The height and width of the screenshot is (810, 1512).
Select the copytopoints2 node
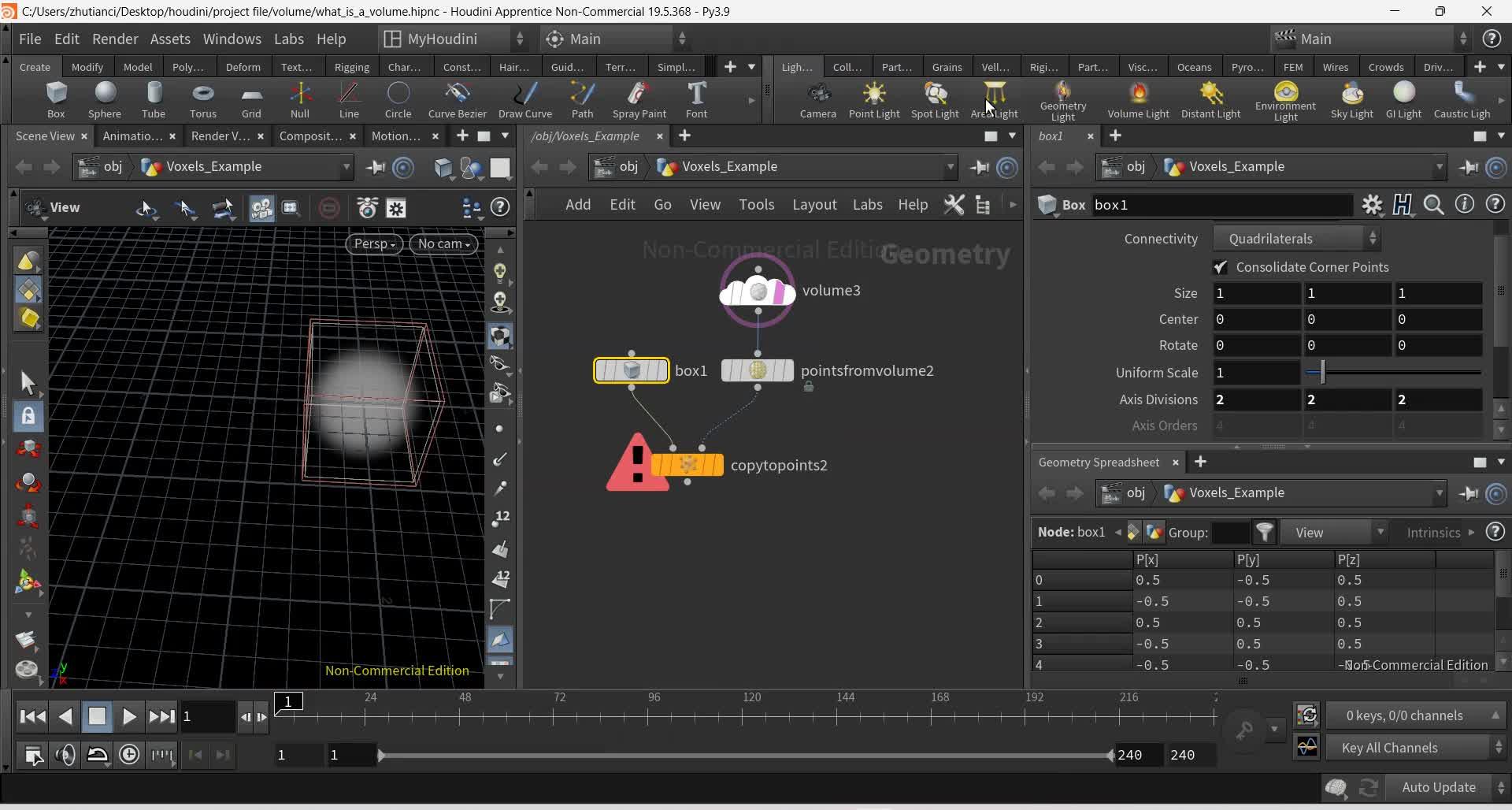coord(687,465)
